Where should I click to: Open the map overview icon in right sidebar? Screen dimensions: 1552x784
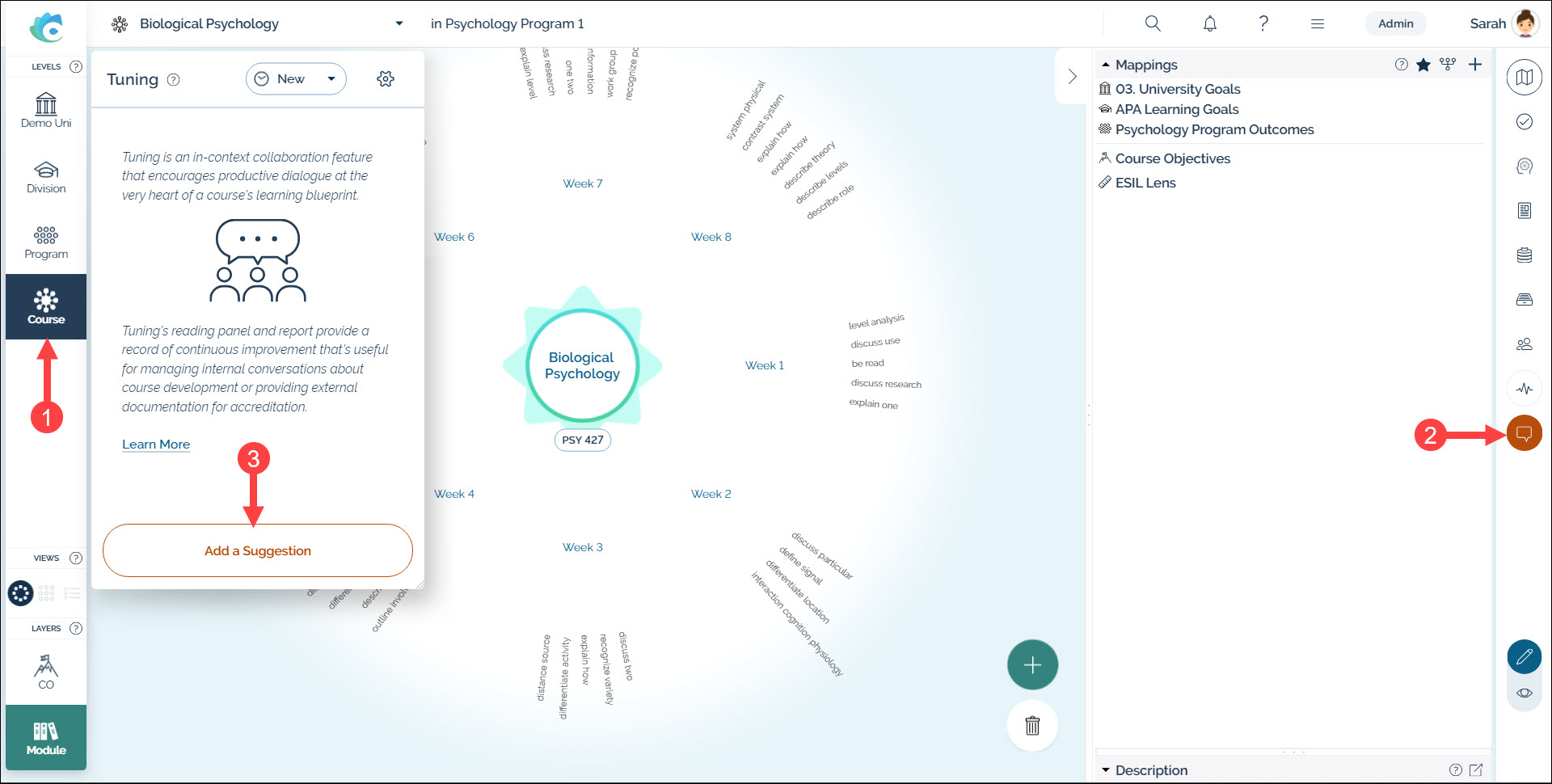click(x=1525, y=77)
